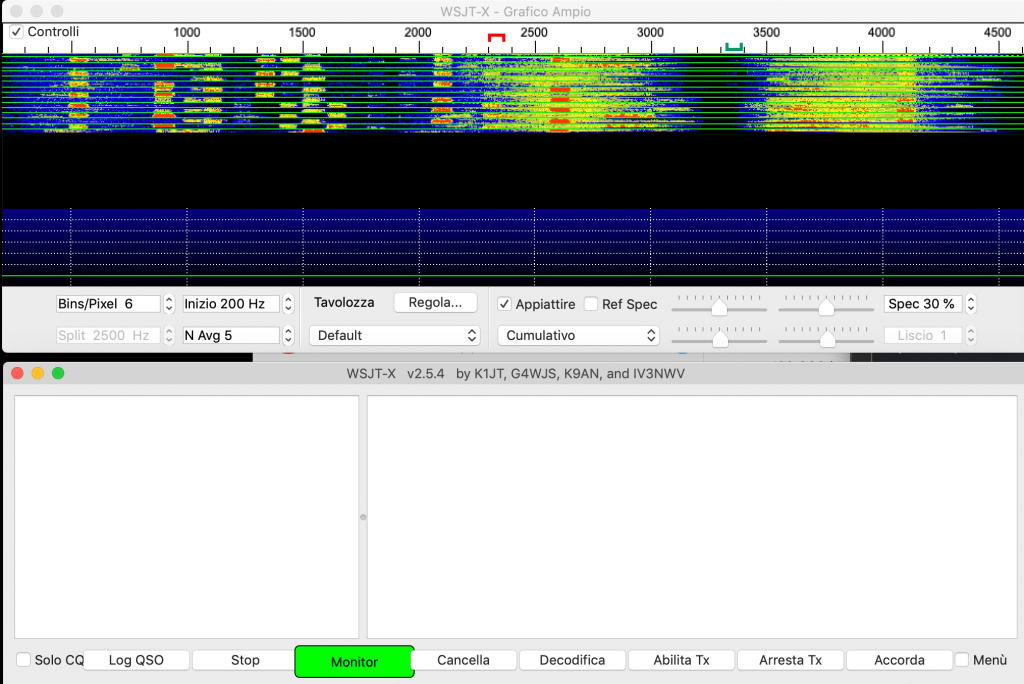Click the N Avg 5 input field
The image size is (1024, 684).
coord(230,336)
